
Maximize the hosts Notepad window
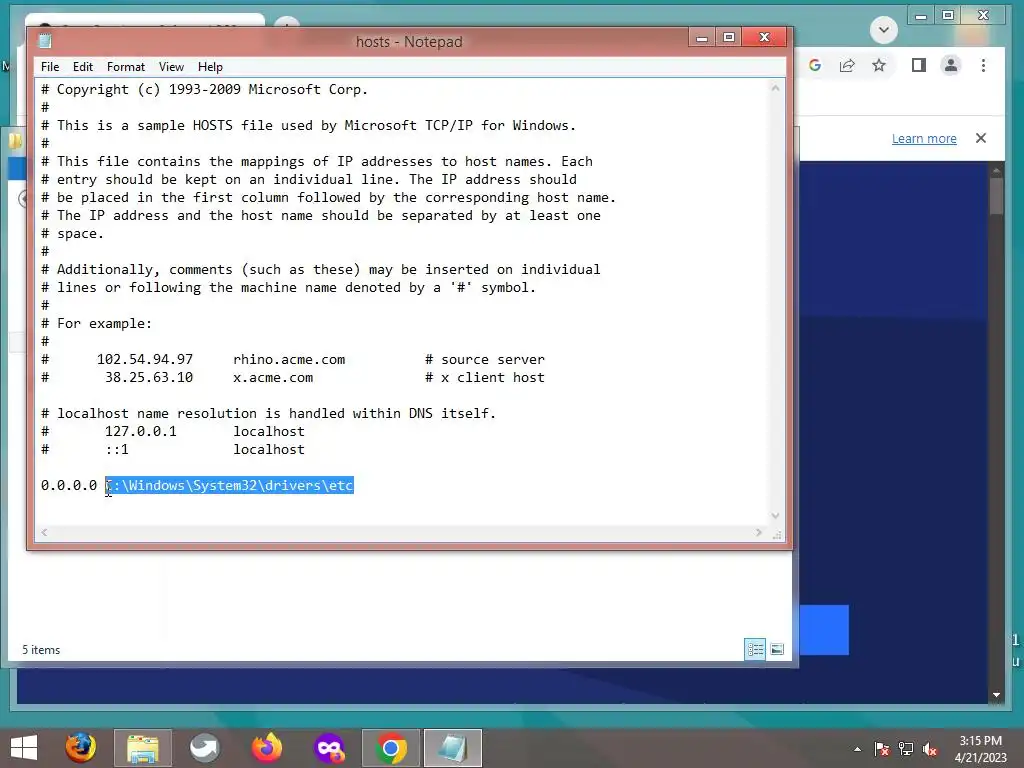pos(729,38)
